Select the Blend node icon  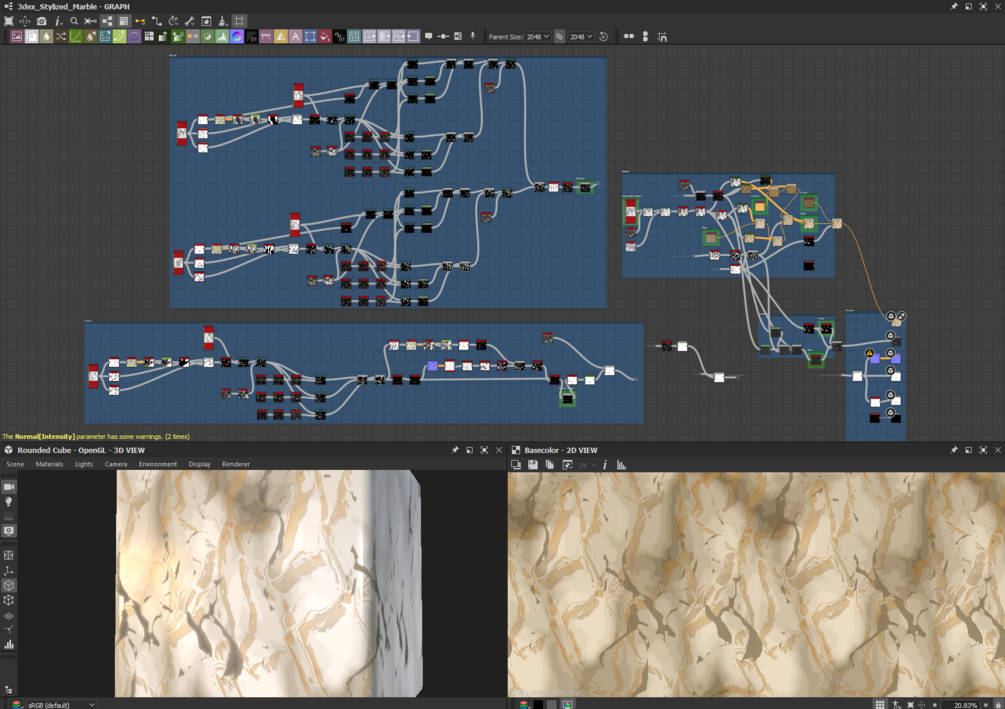(31, 37)
